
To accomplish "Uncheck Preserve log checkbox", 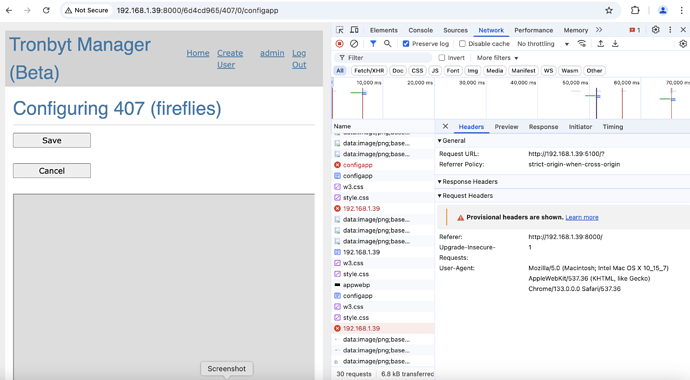I will [406, 44].
